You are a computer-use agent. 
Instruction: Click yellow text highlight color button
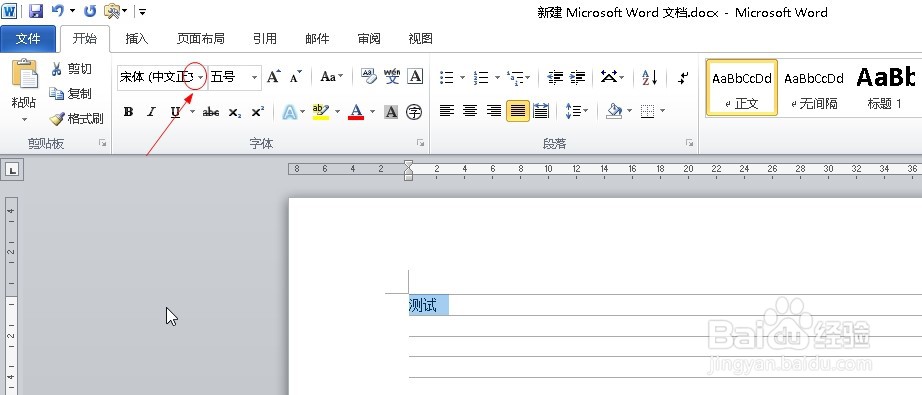tap(320, 112)
